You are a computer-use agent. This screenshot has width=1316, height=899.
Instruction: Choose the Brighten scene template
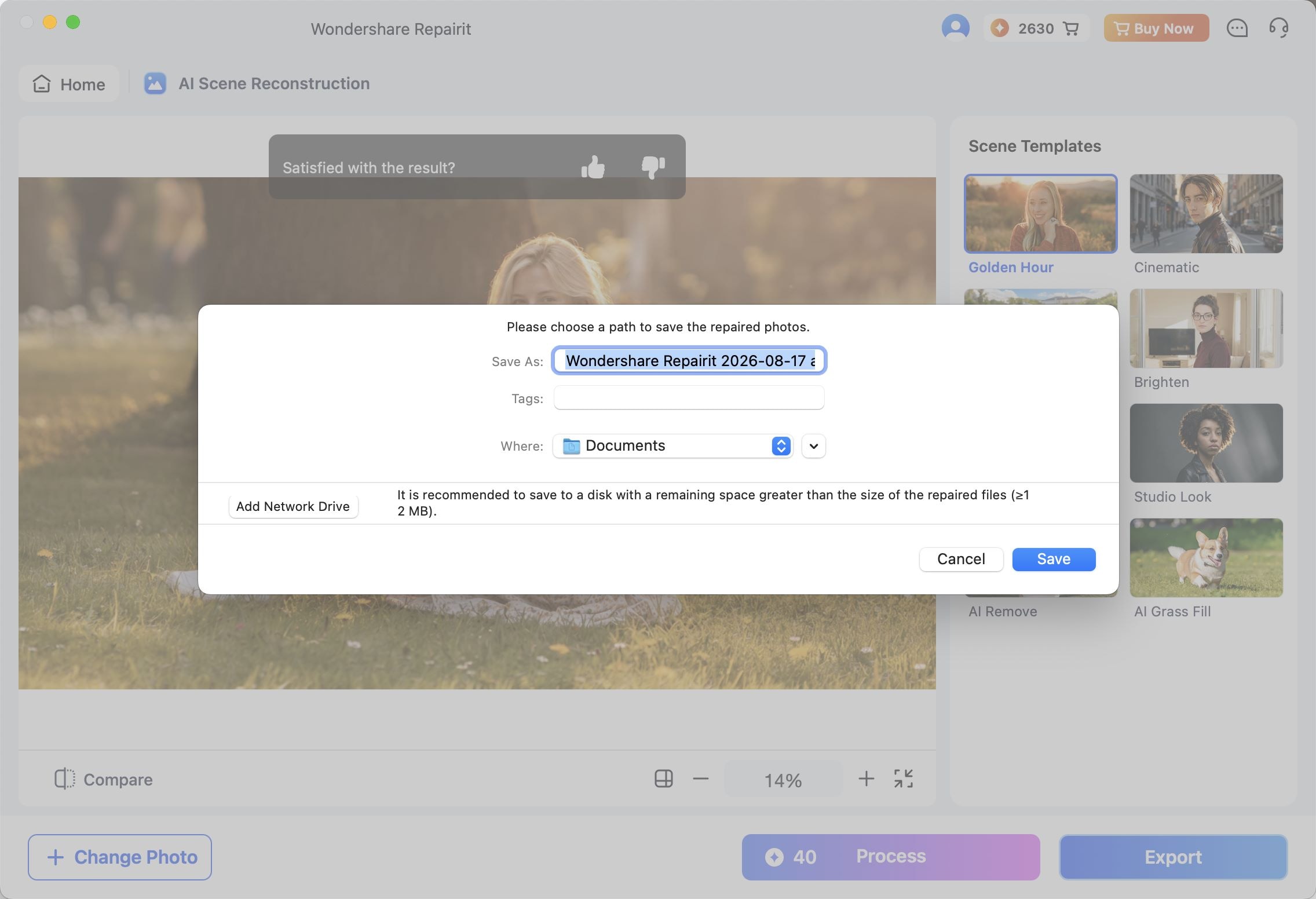1206,328
